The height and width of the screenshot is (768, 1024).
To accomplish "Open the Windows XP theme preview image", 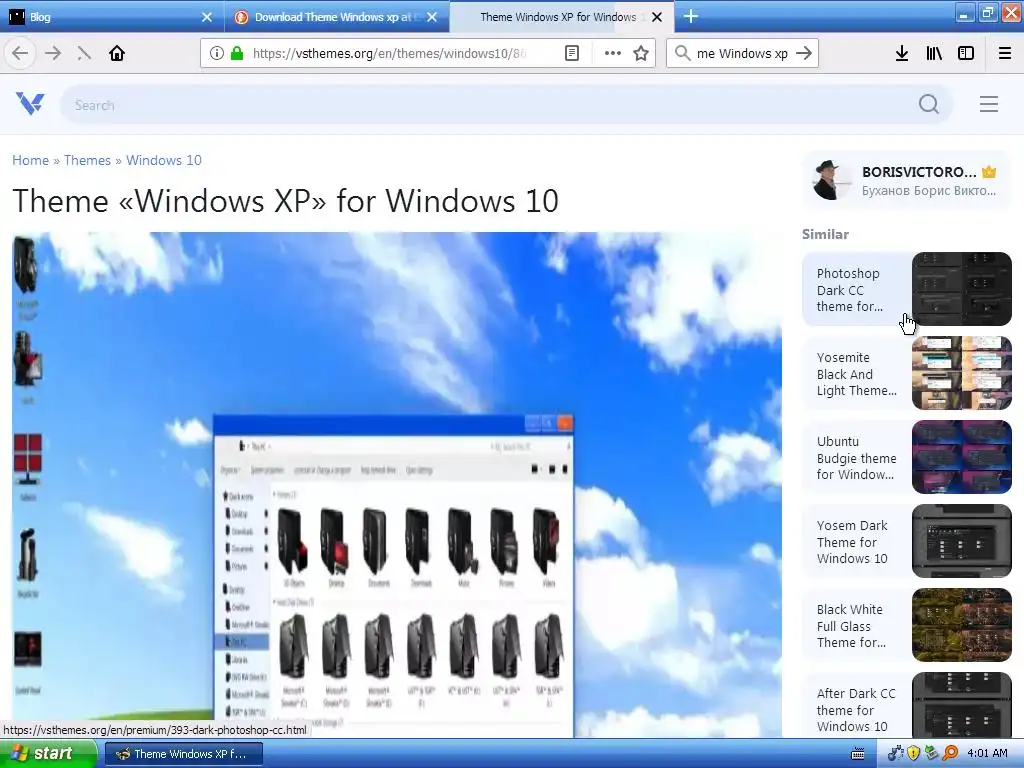I will (397, 485).
